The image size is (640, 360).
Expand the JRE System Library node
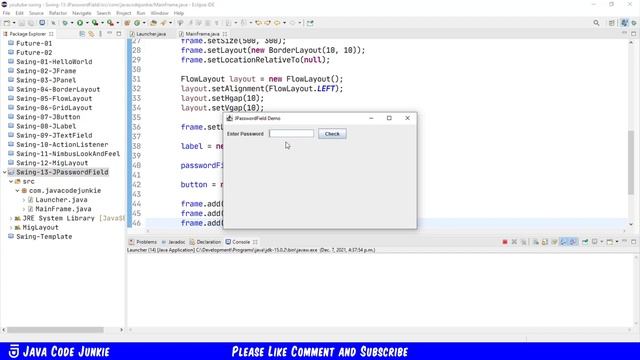11,218
